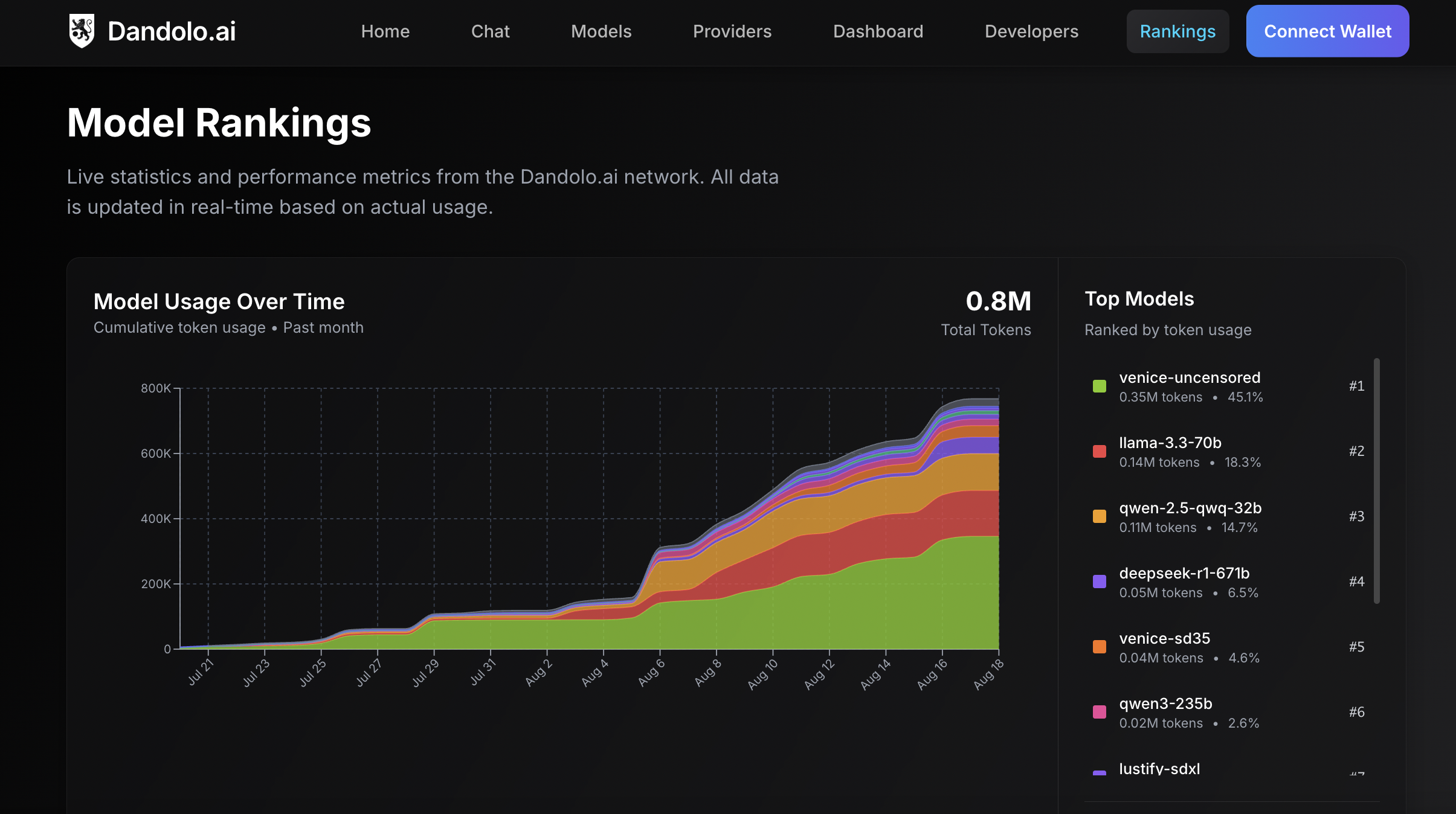Image resolution: width=1456 pixels, height=814 pixels.
Task: Select the Rankings tab
Action: click(1178, 31)
